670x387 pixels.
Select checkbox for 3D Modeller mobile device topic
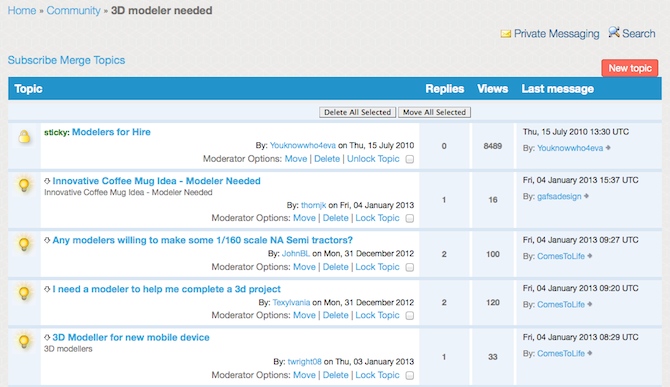pos(409,375)
